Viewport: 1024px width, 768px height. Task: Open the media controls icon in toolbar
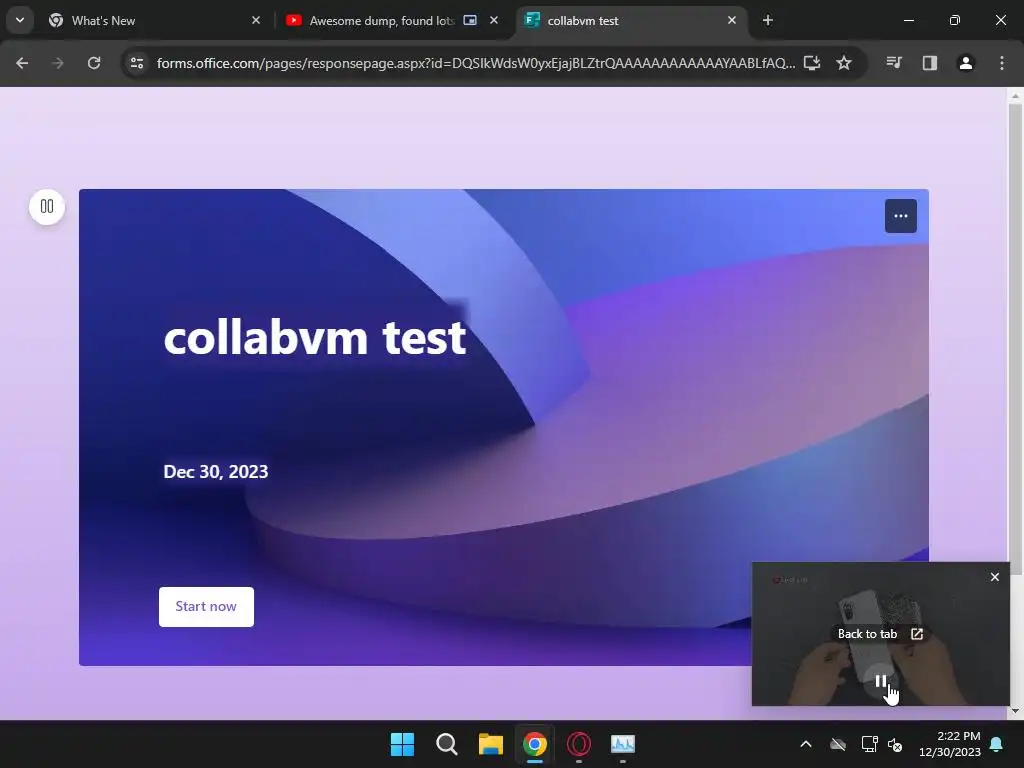pos(894,63)
